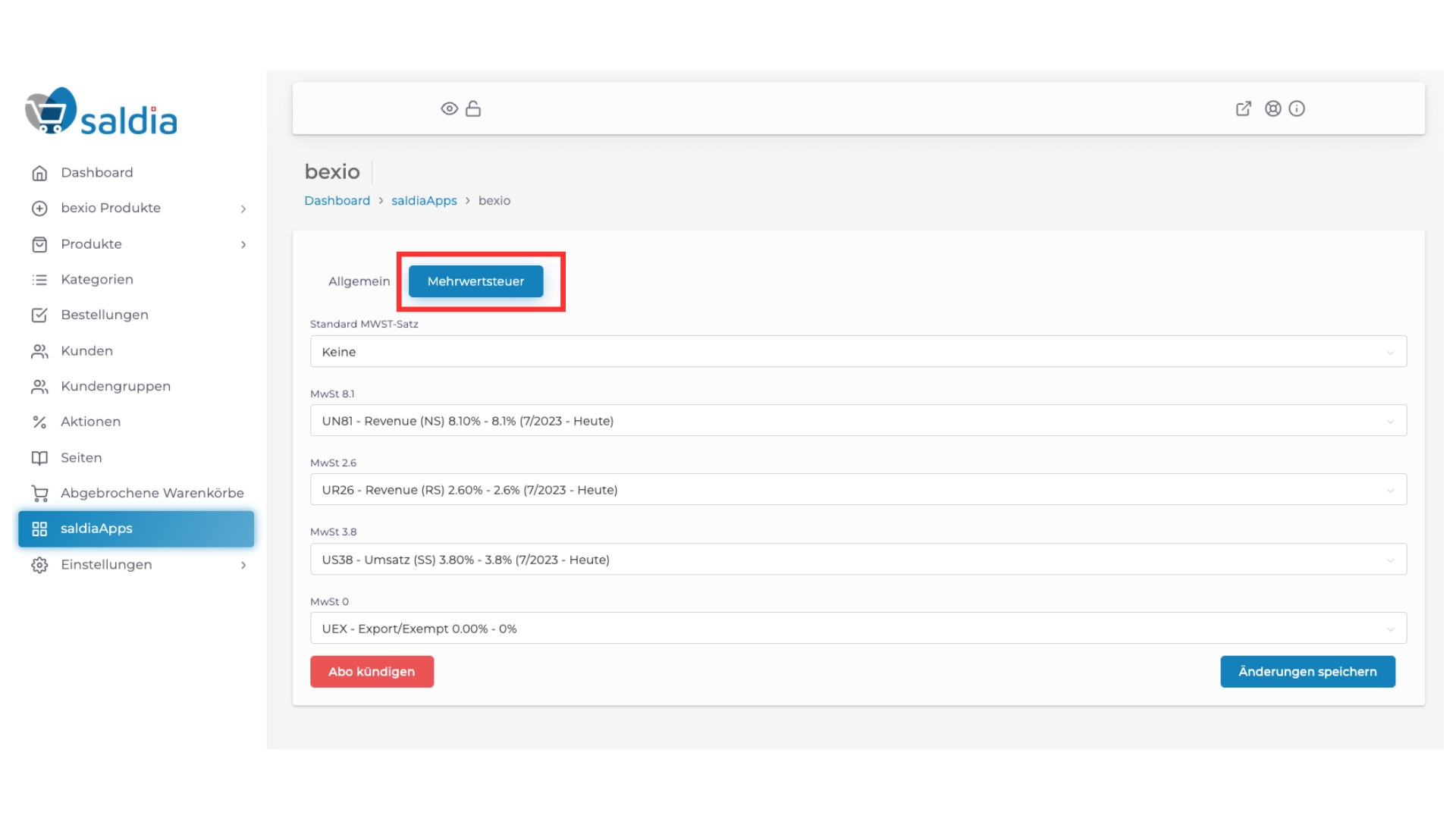Open the MwSt 3.8 dropdown
Screen dimensions: 1456x819
[x=858, y=560]
